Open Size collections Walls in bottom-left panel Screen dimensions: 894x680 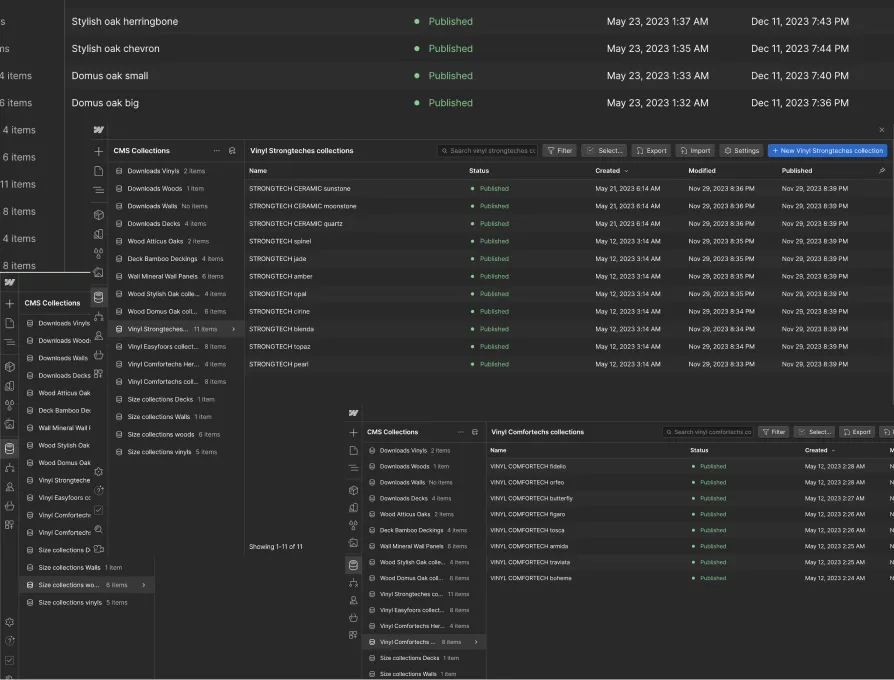coord(87,568)
